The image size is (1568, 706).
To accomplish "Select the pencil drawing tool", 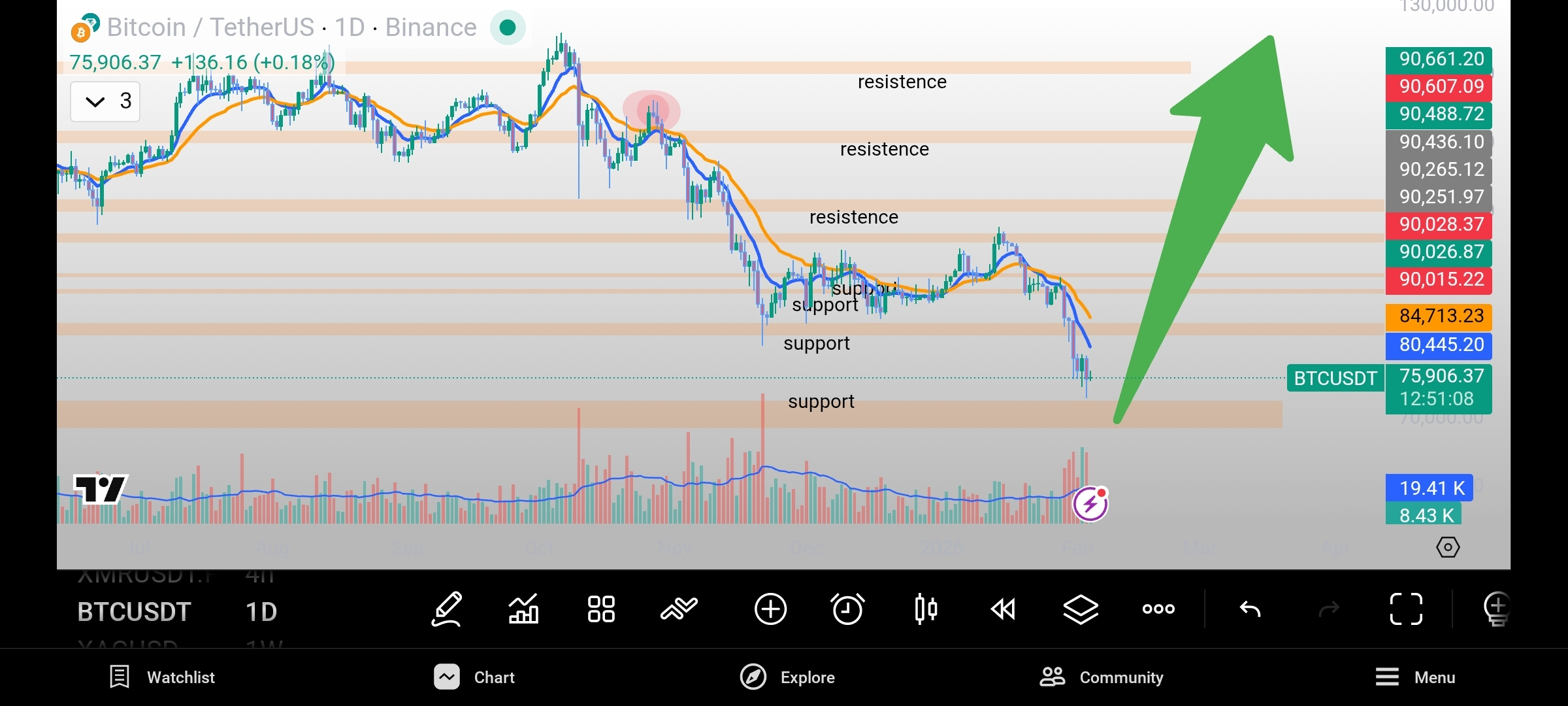I will (x=448, y=609).
